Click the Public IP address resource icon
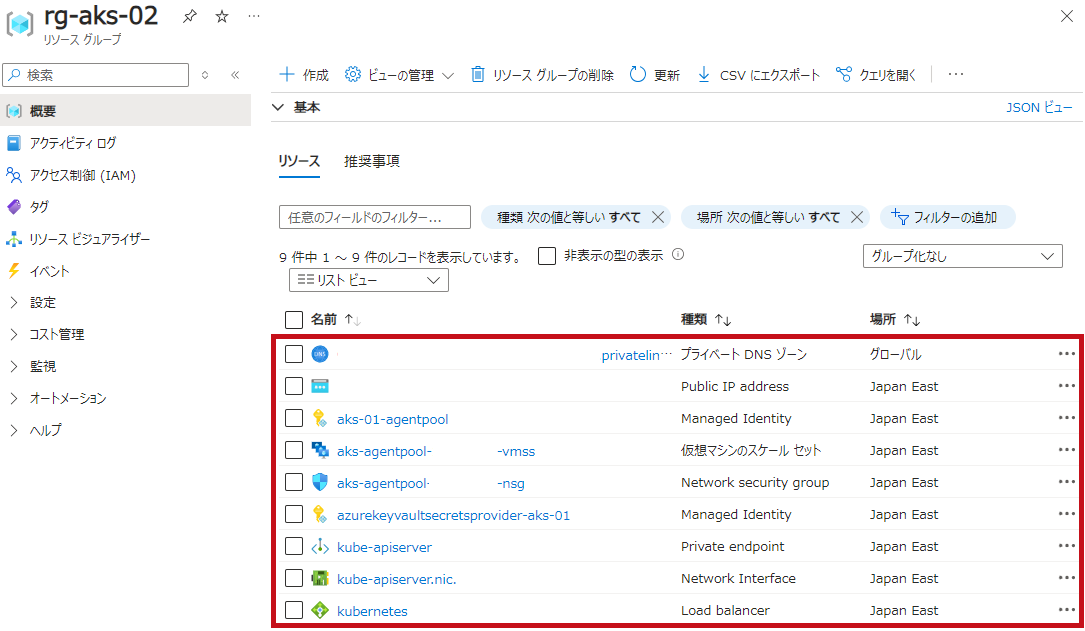 click(320, 386)
